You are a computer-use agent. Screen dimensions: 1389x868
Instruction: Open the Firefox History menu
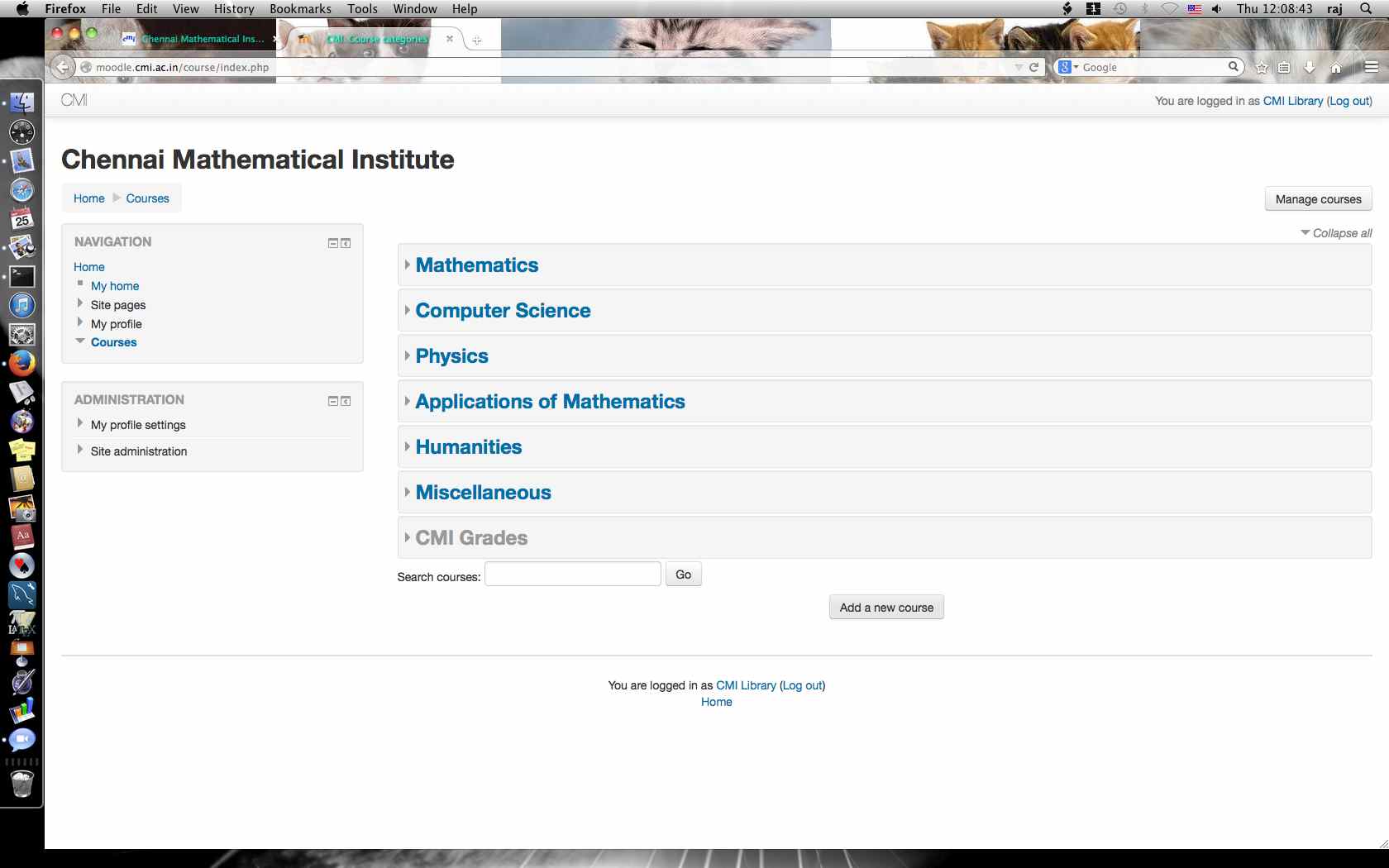coord(234,8)
